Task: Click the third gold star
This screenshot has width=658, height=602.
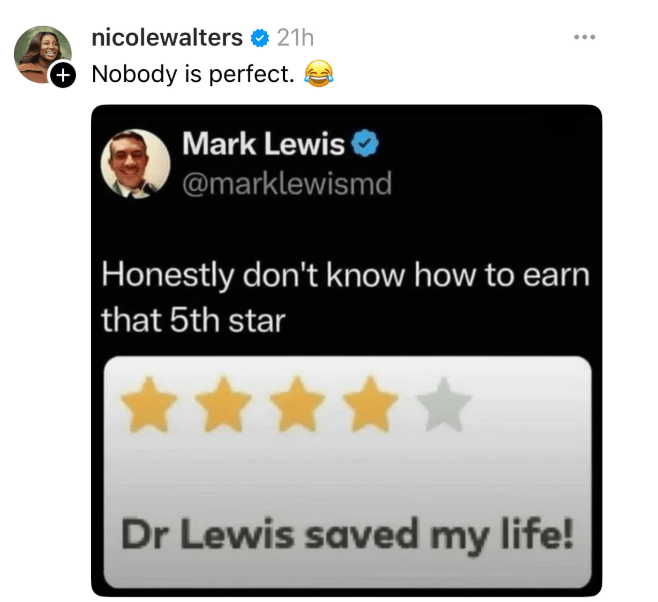Action: (x=297, y=404)
